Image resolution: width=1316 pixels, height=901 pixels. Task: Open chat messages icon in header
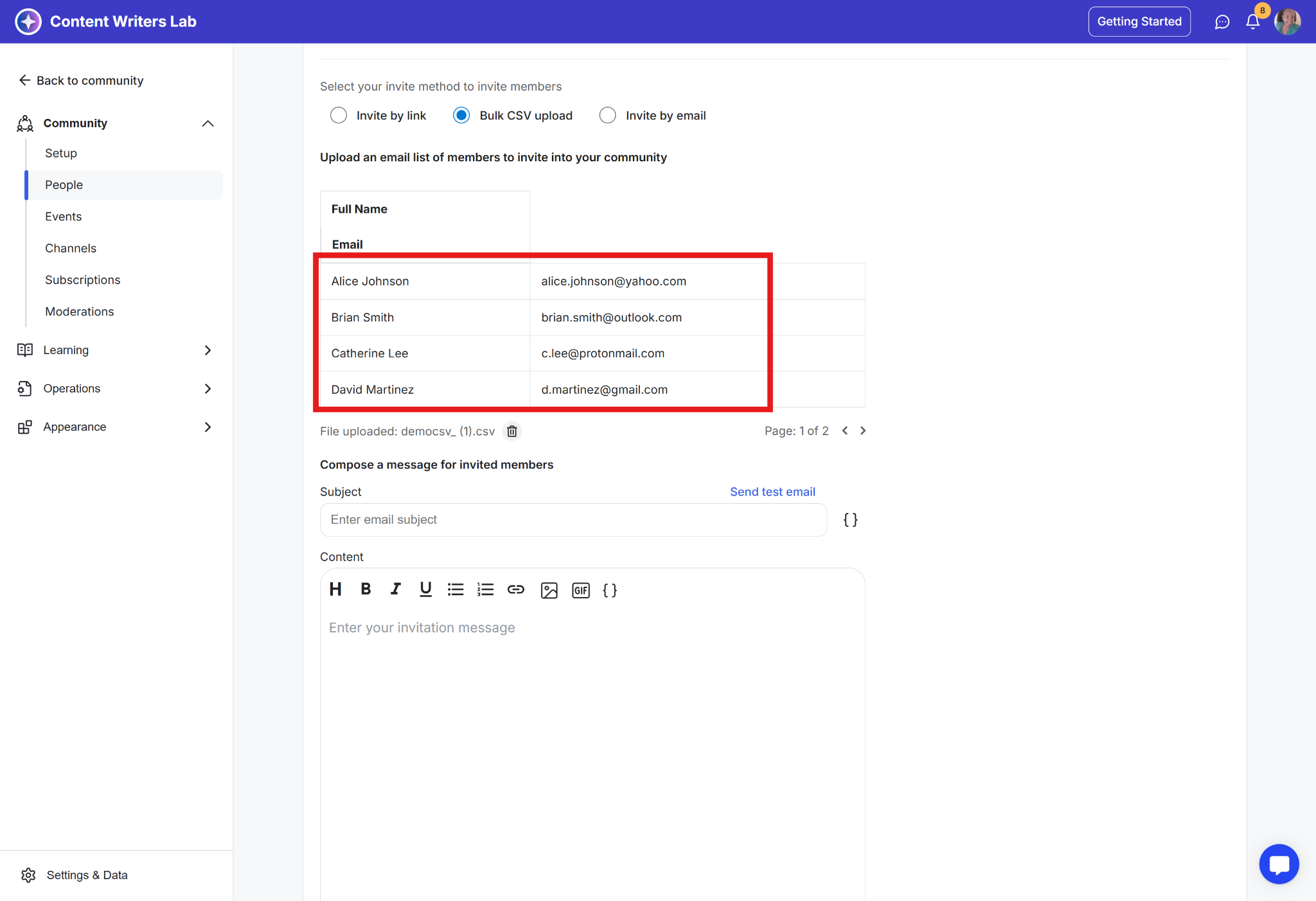point(1222,22)
